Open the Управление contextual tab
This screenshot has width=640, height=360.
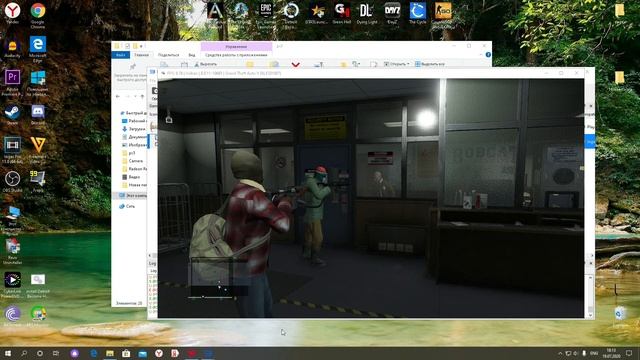point(236,47)
